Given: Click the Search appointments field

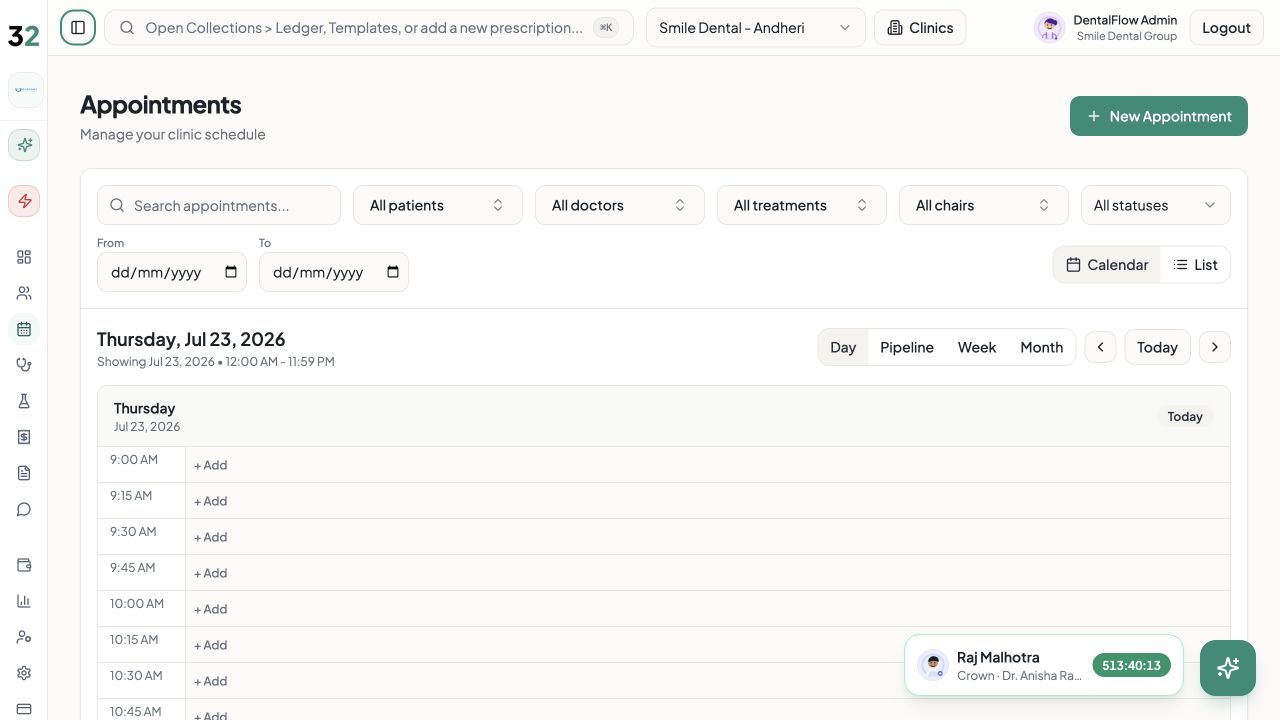Looking at the screenshot, I should pyautogui.click(x=219, y=205).
